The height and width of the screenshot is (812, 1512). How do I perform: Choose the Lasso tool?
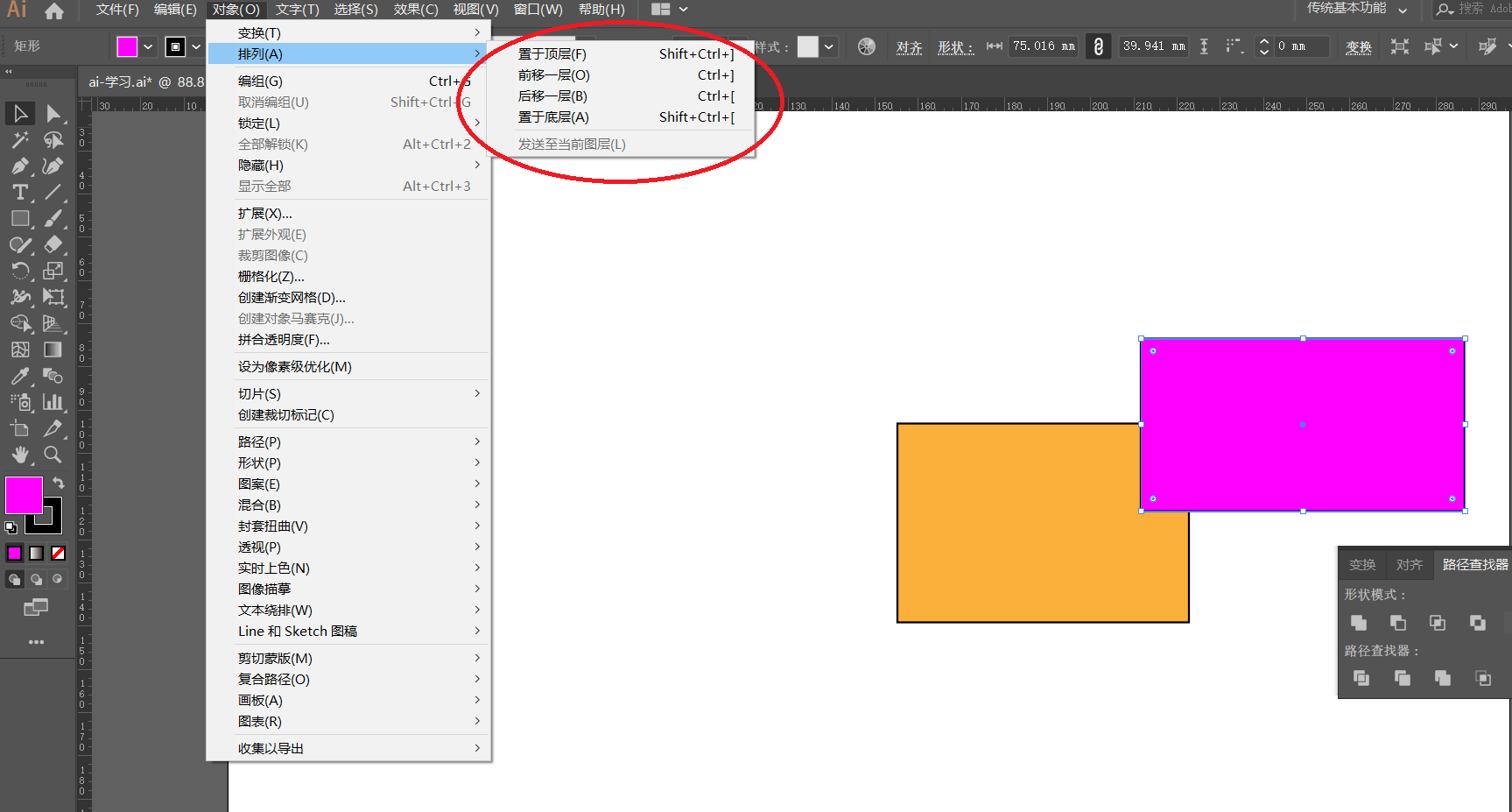coord(53,140)
